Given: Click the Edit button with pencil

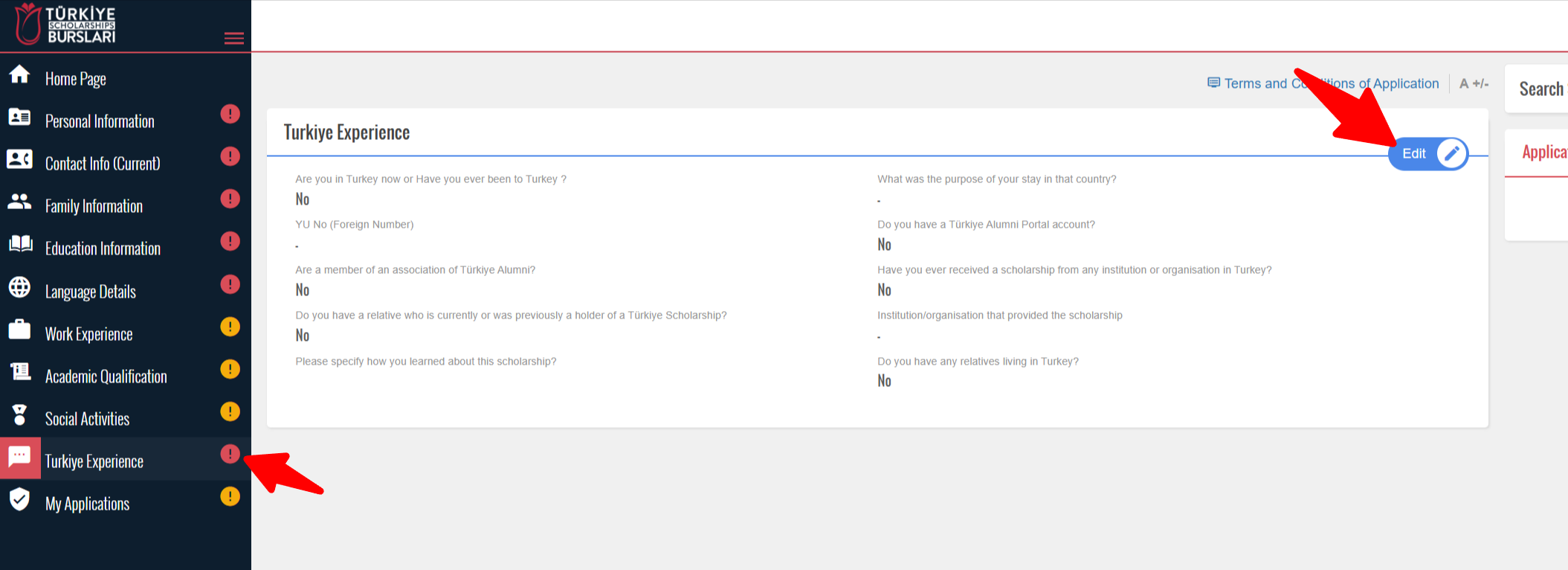Looking at the screenshot, I should click(1427, 154).
